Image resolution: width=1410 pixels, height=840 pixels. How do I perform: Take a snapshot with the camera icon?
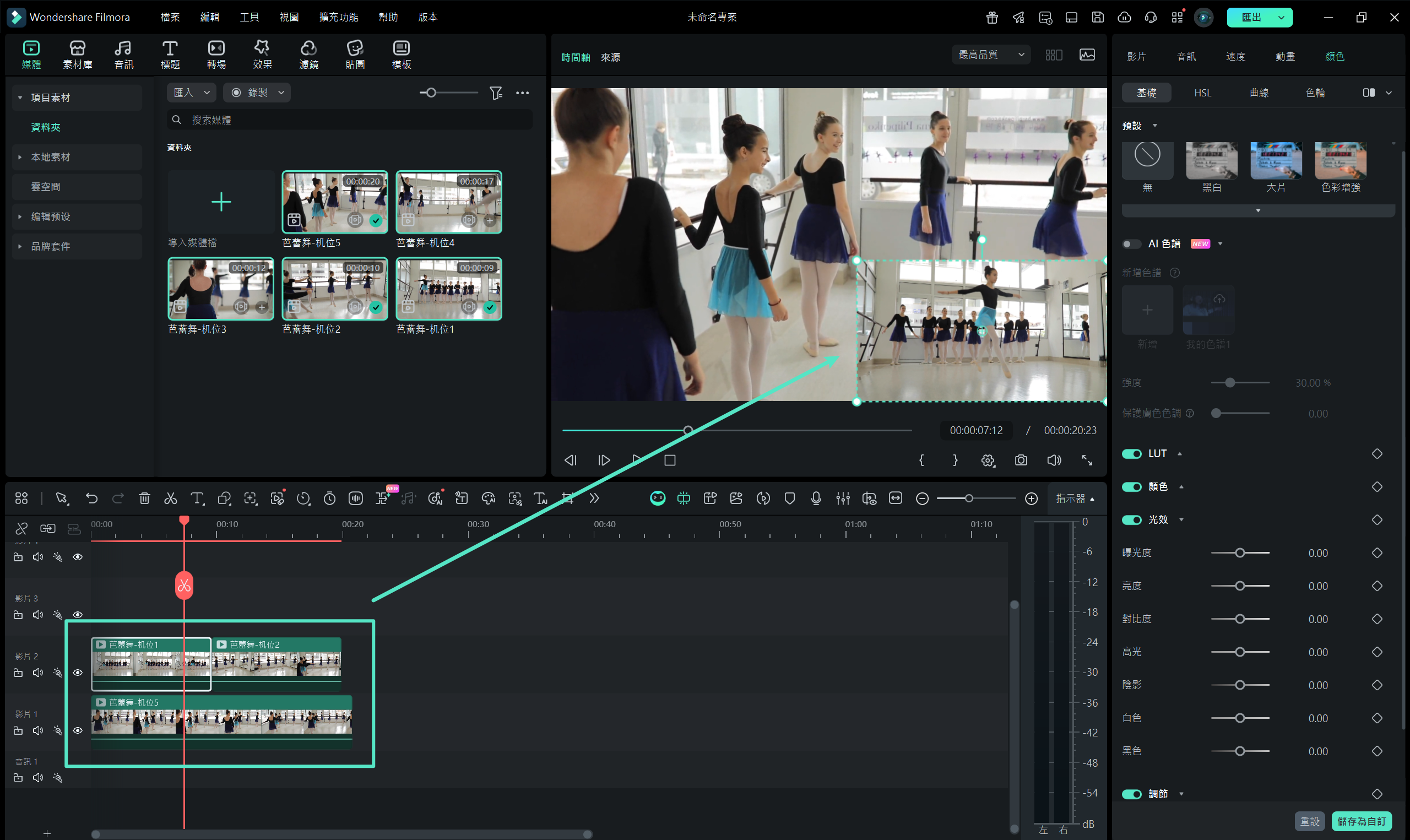(1021, 460)
